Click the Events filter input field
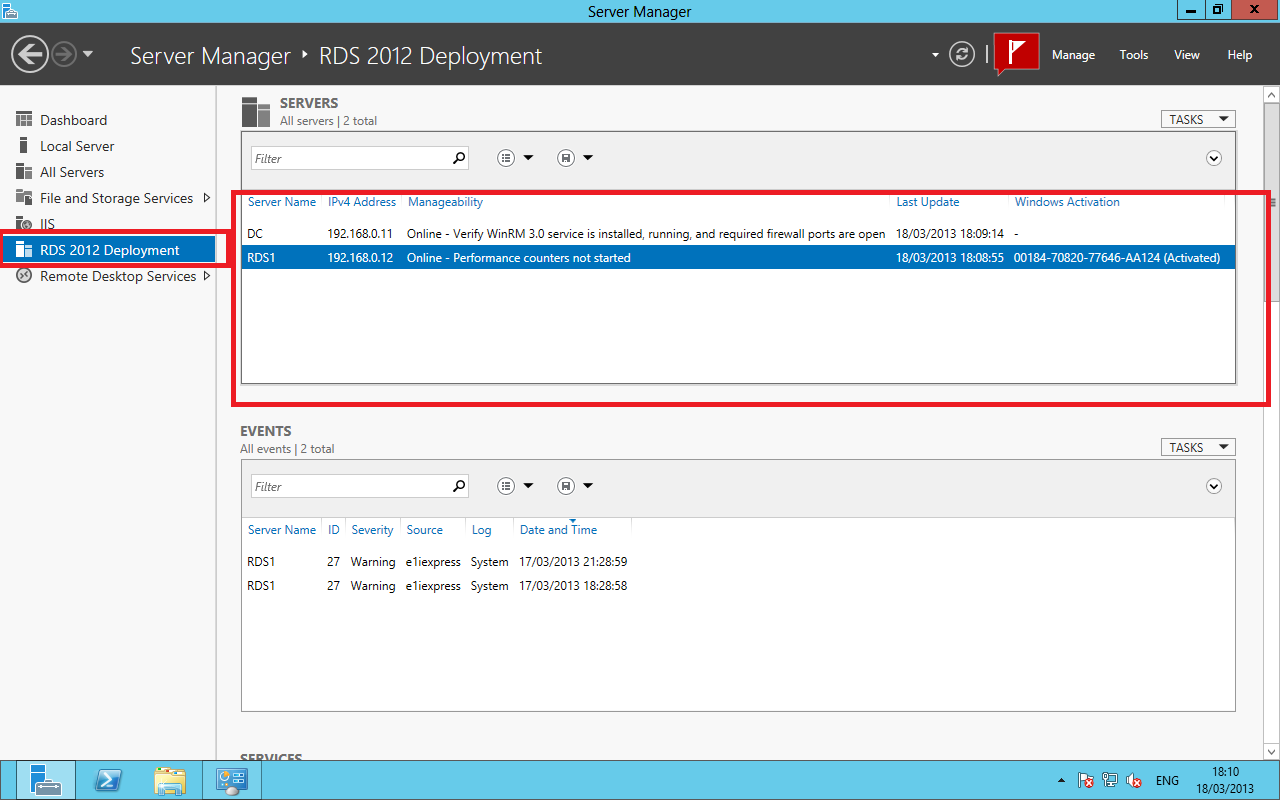 [350, 486]
